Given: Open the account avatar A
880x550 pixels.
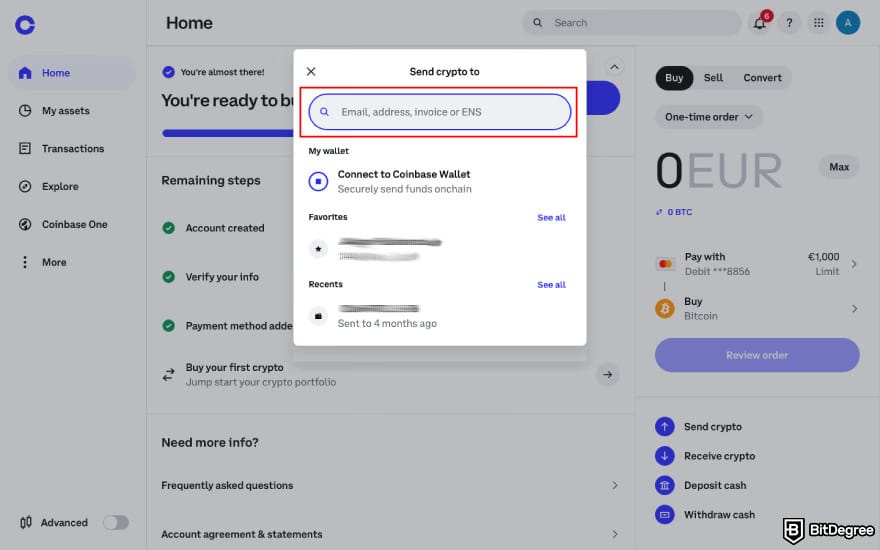Looking at the screenshot, I should point(847,23).
